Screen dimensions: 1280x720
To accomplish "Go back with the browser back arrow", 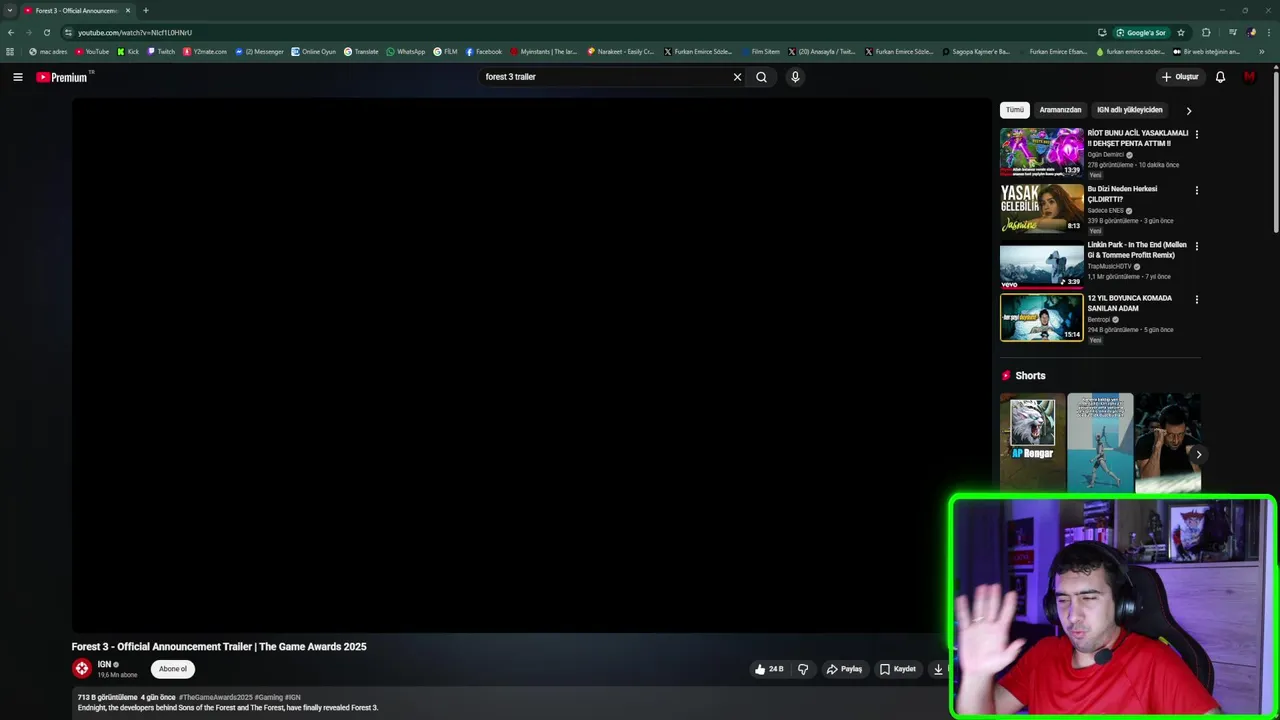I will 11,32.
